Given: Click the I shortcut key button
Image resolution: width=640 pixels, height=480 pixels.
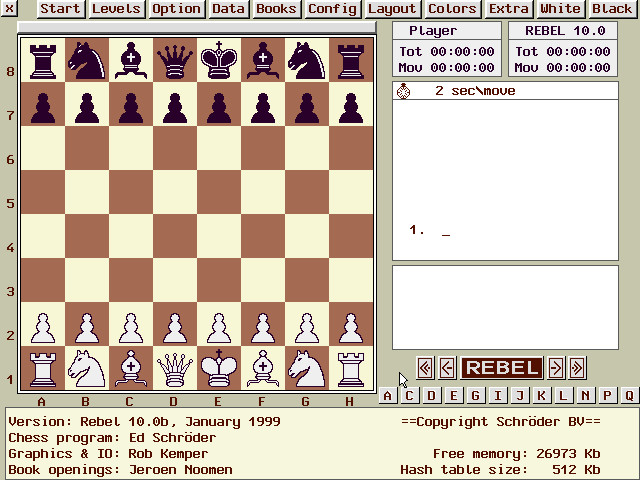Looking at the screenshot, I should click(498, 396).
